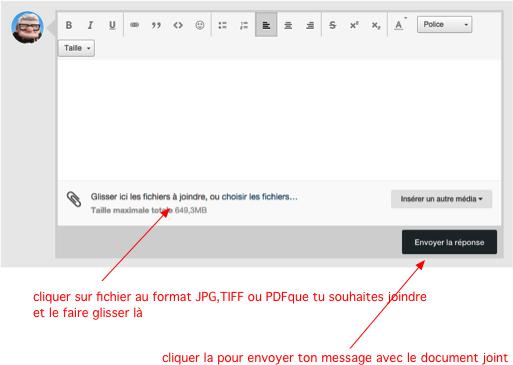This screenshot has width=513, height=365.
Task: Insert a quote block
Action: [156, 25]
